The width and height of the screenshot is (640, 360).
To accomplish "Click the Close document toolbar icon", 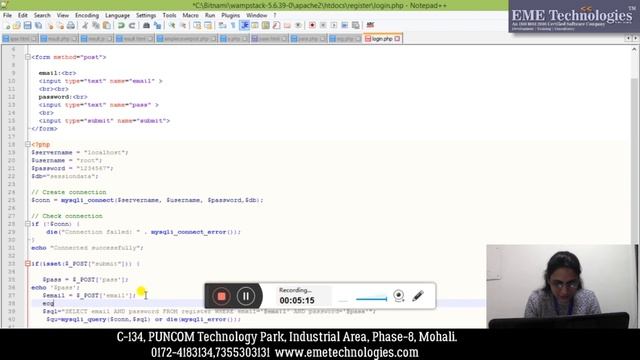I will pyautogui.click(x=50, y=26).
